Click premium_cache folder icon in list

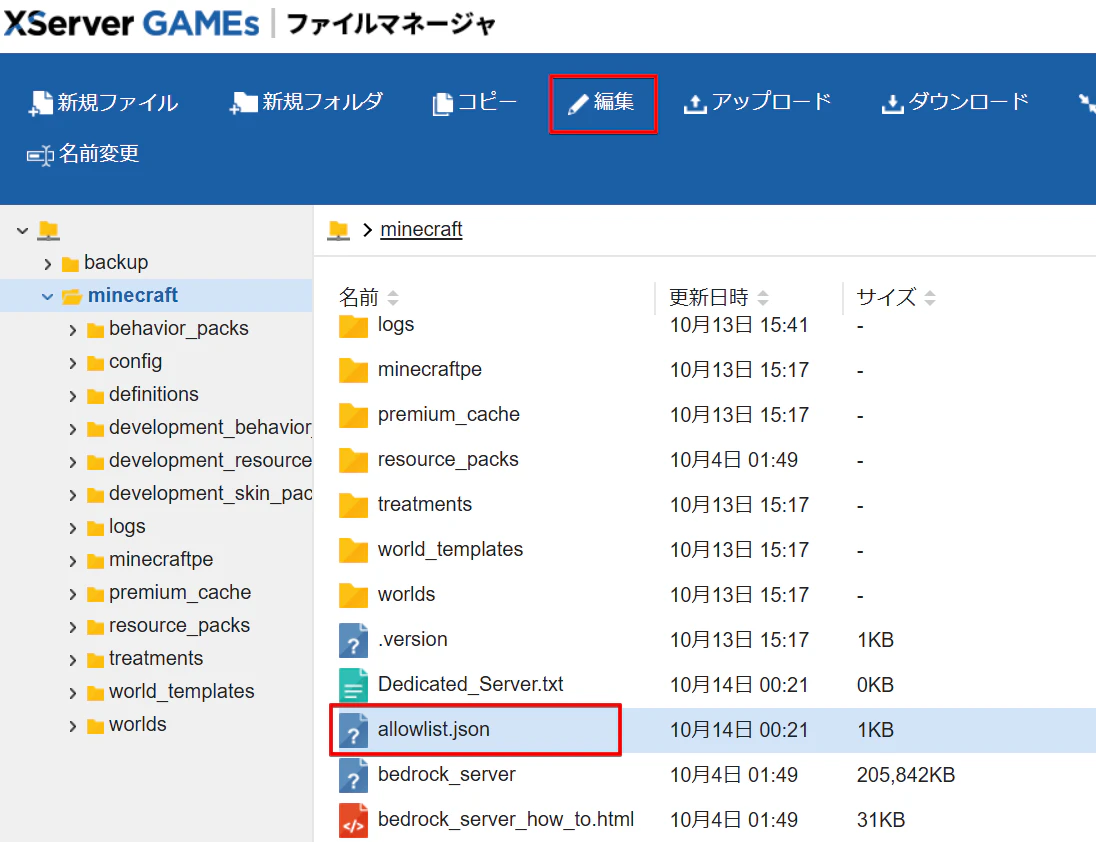click(x=354, y=415)
